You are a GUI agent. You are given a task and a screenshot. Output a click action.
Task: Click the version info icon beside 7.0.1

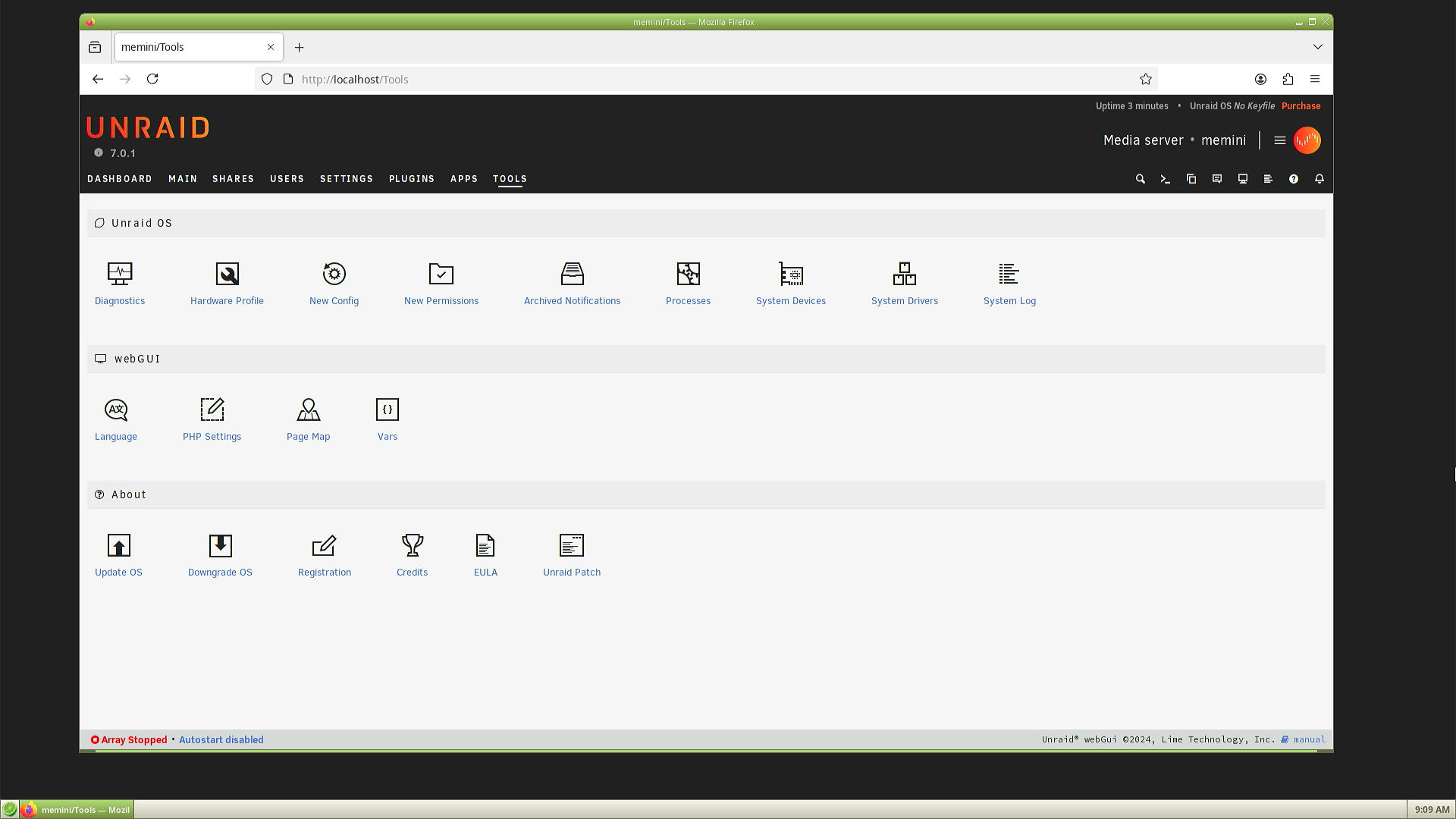(99, 152)
